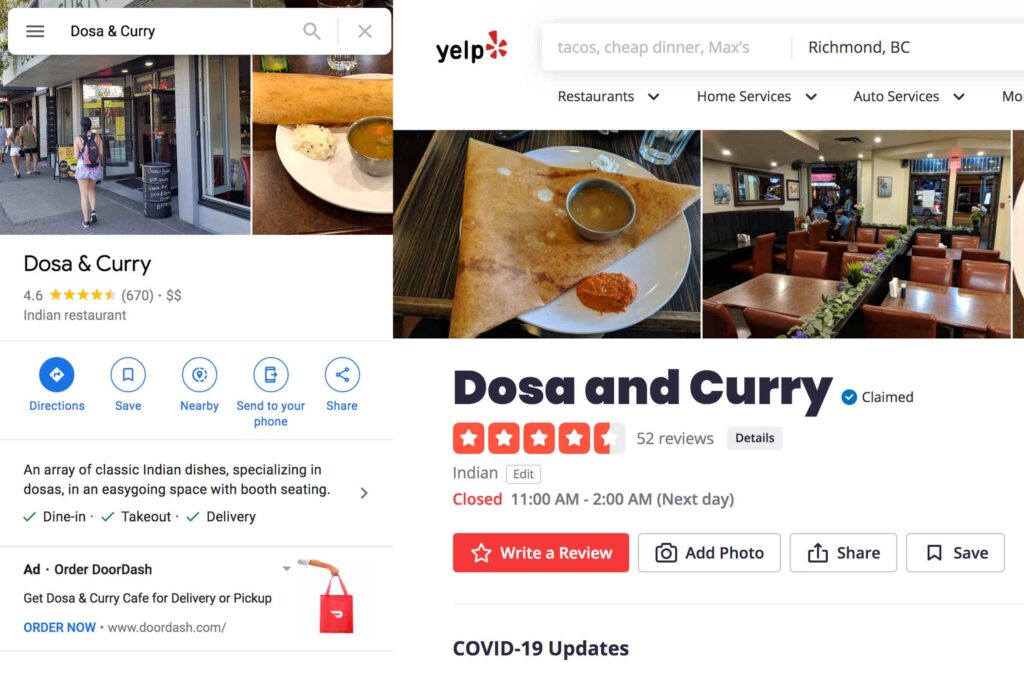The image size is (1024, 674).
Task: Click the Details button beside reviews
Action: click(755, 438)
